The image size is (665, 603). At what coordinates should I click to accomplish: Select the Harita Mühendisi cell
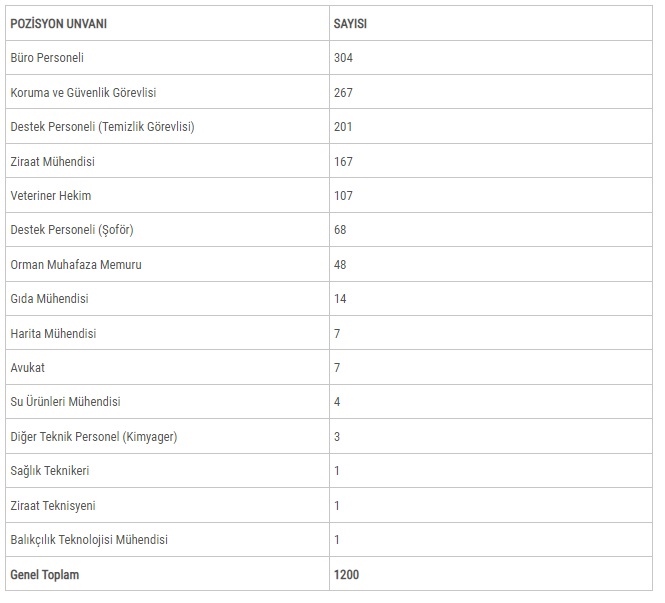point(53,333)
